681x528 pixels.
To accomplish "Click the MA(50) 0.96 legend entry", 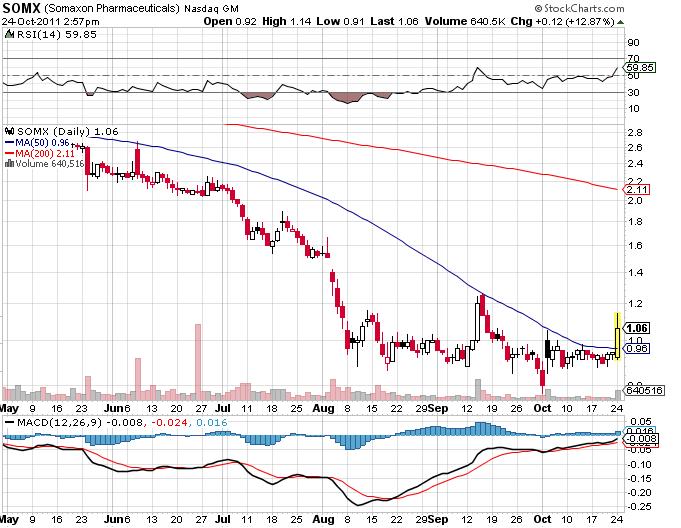I will click(x=37, y=142).
